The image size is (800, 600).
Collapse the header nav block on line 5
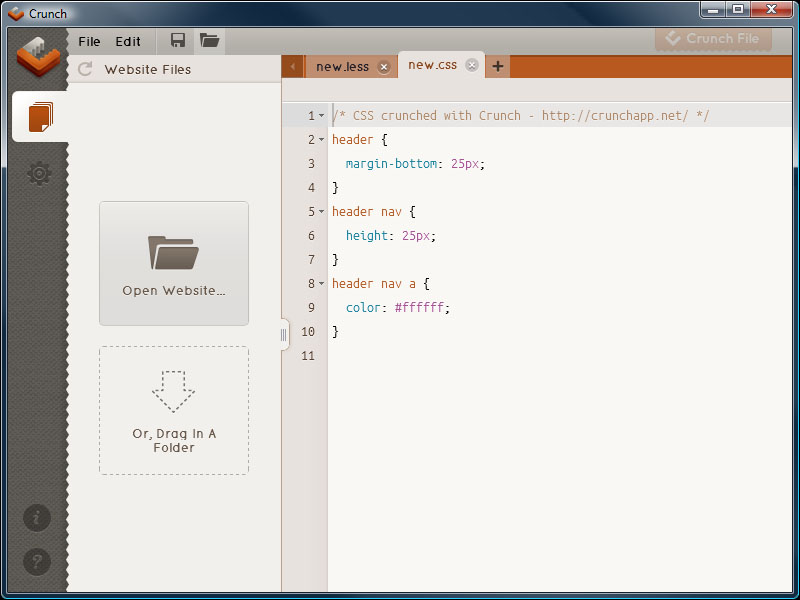point(321,212)
